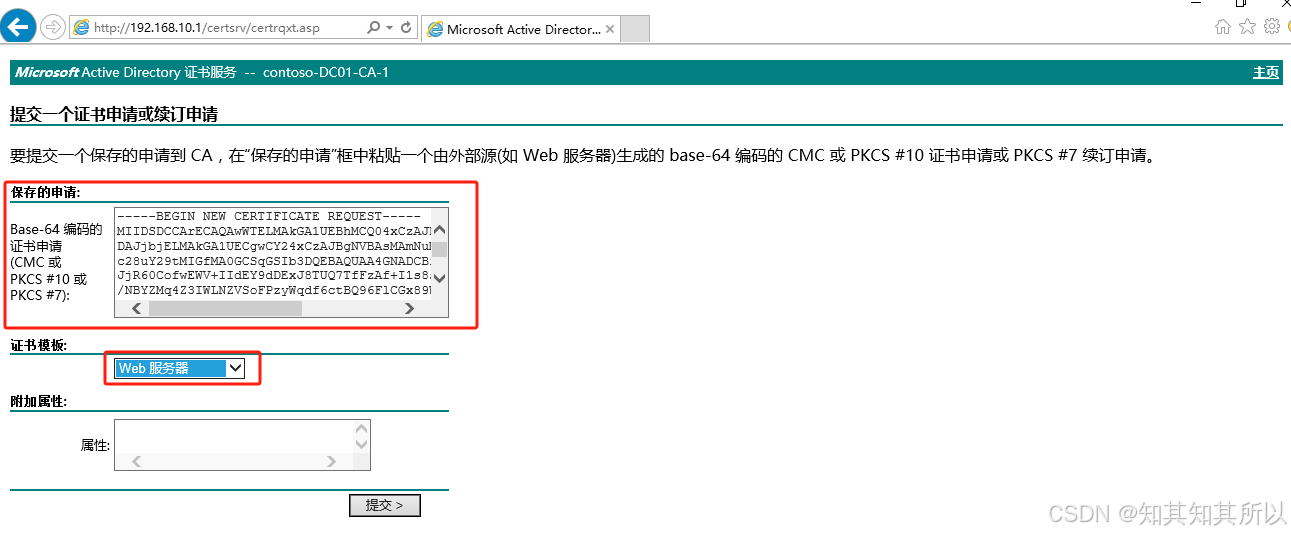Click inside the Base-64 certificate request textarea
Image resolution: width=1291 pixels, height=535 pixels.
click(x=273, y=253)
